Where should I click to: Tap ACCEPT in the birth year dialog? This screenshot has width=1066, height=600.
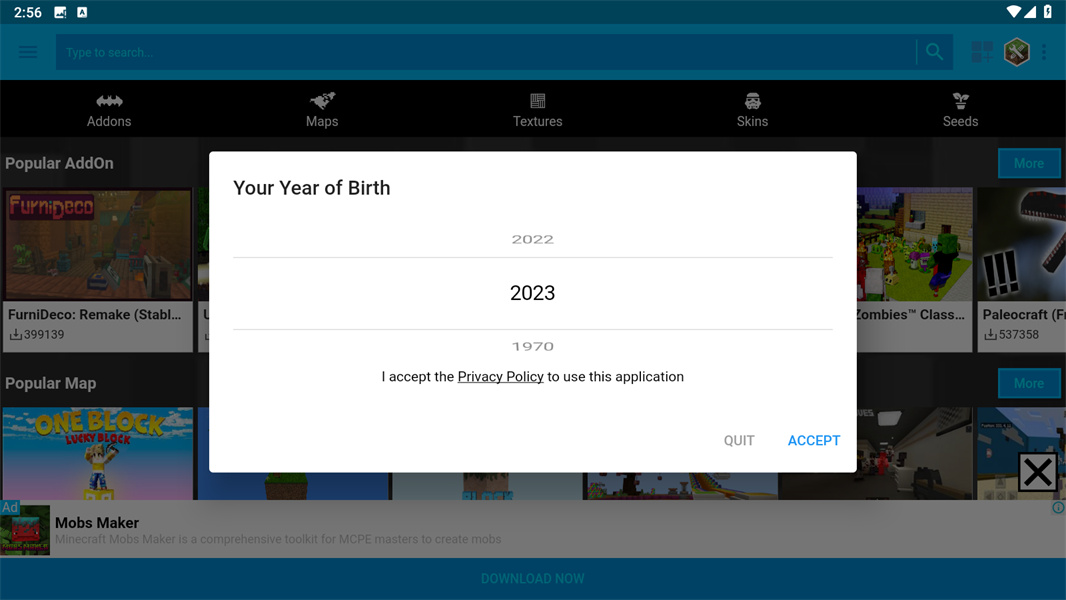814,440
